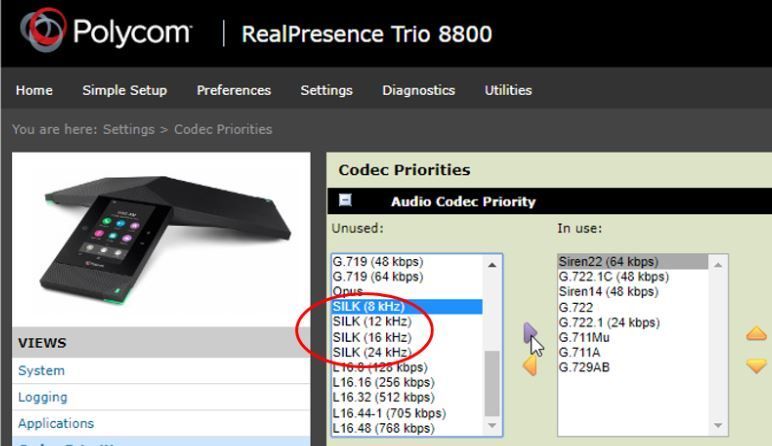Select SILK (8 kHz) codec
This screenshot has width=772, height=446.
pyautogui.click(x=407, y=306)
